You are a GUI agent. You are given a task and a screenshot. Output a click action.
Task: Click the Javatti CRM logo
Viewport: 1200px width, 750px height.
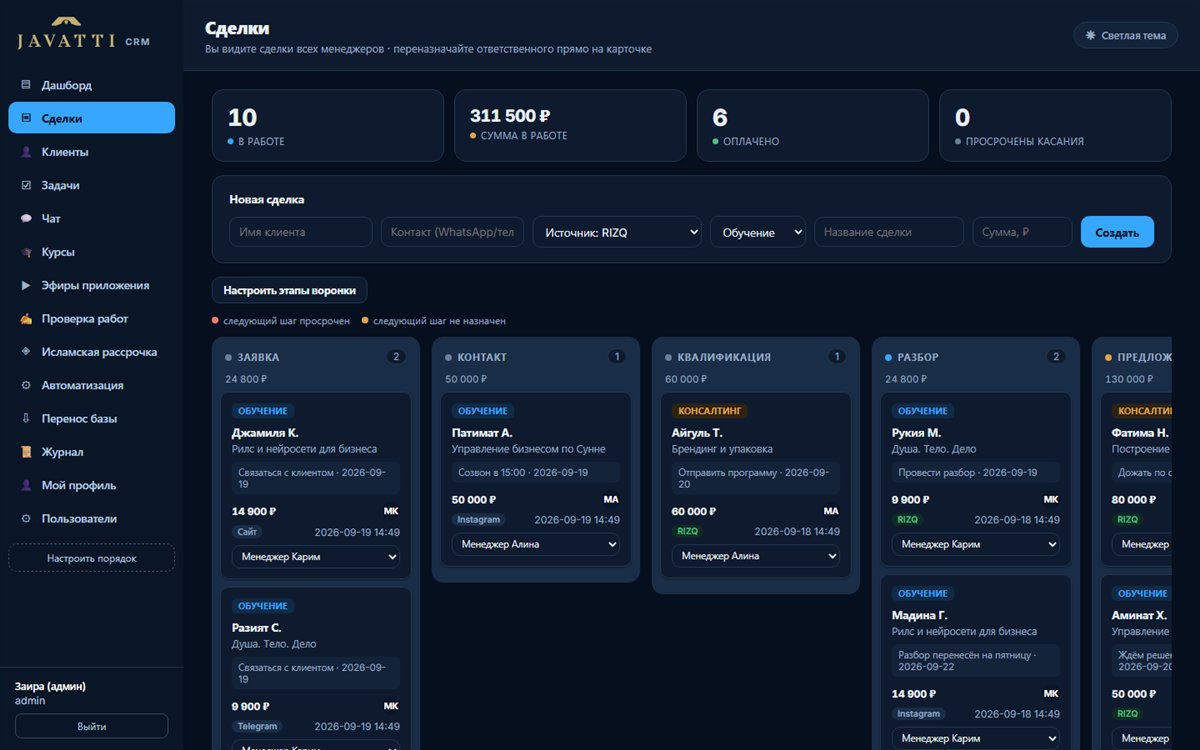[84, 34]
